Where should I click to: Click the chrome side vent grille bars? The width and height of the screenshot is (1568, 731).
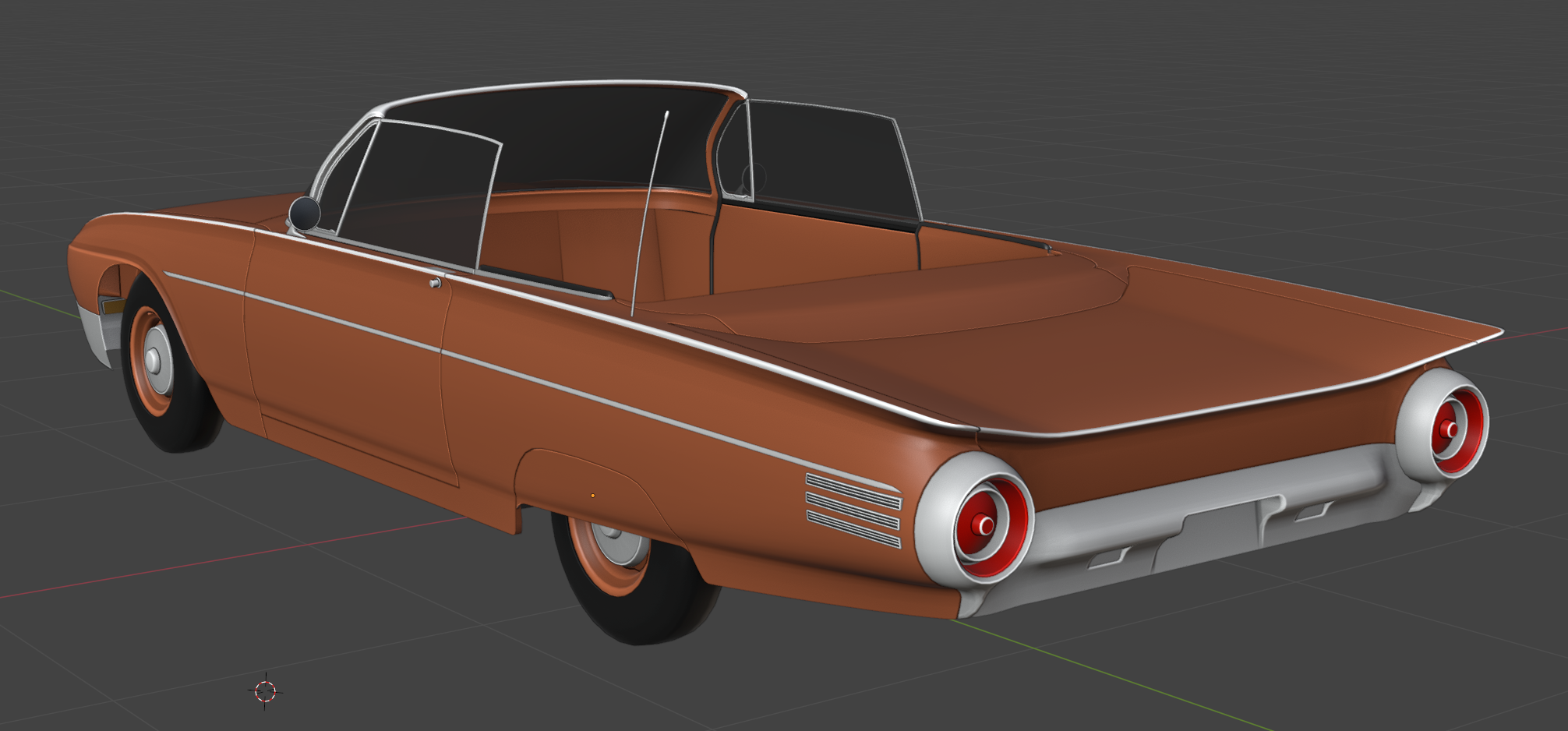(x=853, y=510)
